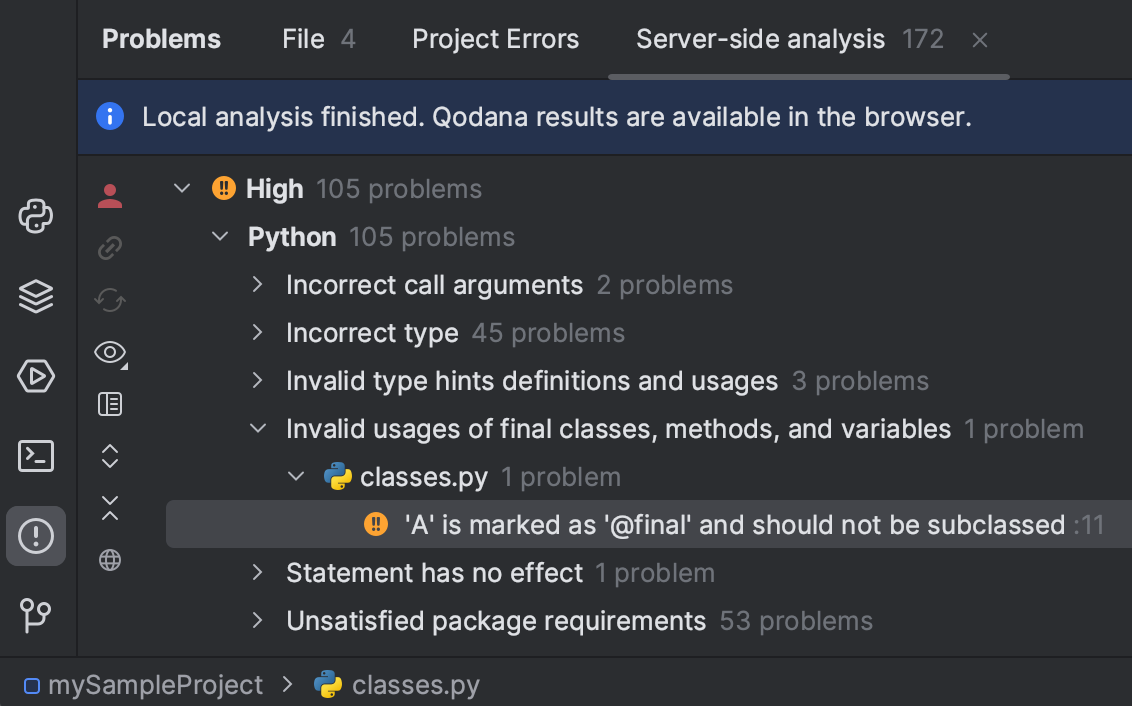
Task: Click the blue info icon in the banner
Action: pos(110,116)
